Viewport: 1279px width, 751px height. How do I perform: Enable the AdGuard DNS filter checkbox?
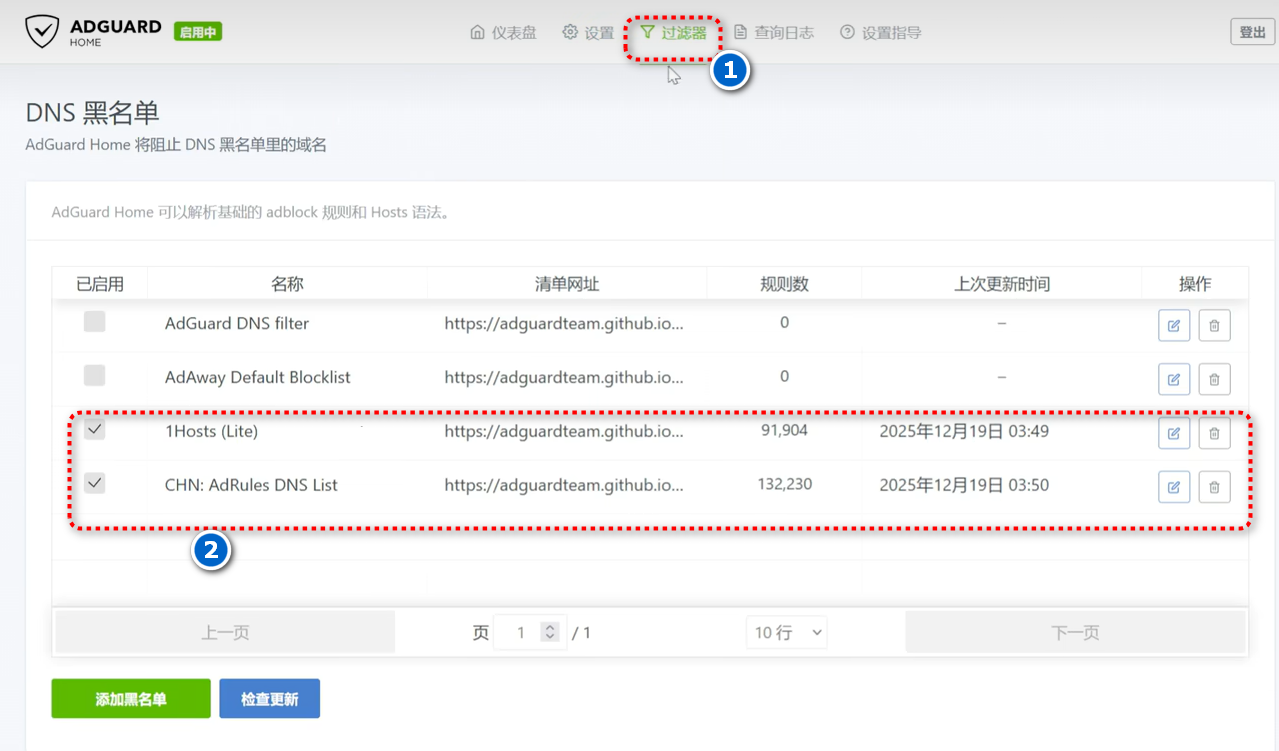(94, 322)
